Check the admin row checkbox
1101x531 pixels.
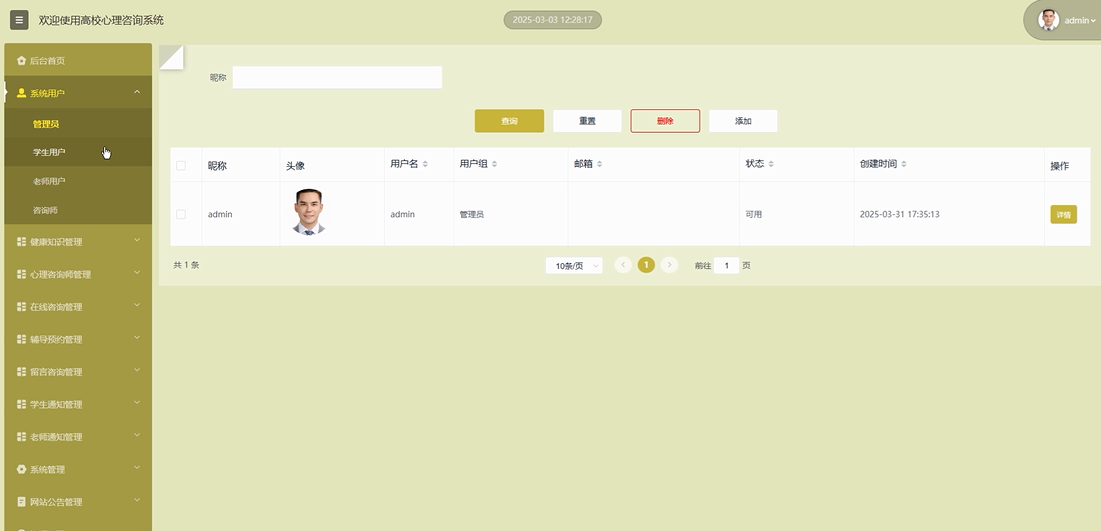pos(181,214)
